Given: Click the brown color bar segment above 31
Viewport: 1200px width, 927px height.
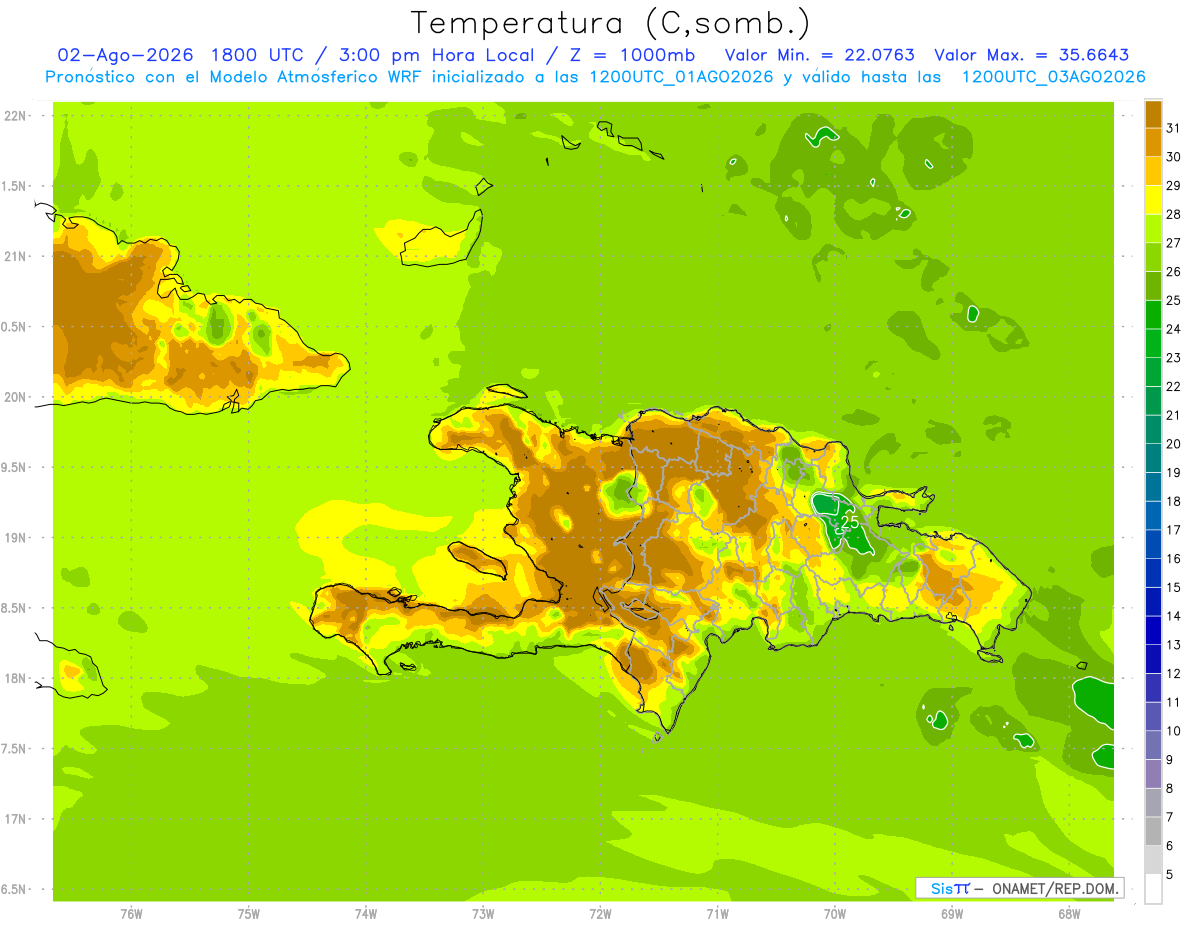Looking at the screenshot, I should (1153, 113).
